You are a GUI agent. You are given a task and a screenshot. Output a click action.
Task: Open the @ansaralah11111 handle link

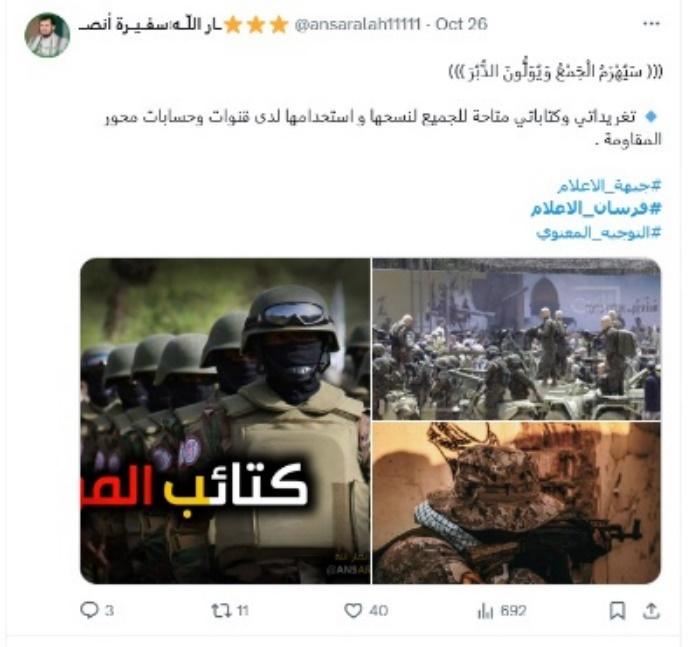pos(357,24)
